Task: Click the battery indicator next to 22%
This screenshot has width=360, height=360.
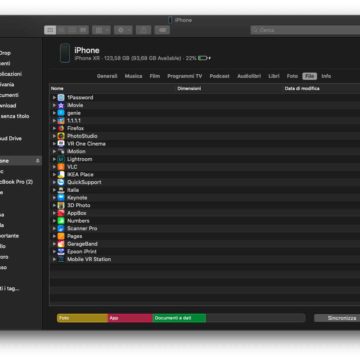Action: pyautogui.click(x=203, y=58)
